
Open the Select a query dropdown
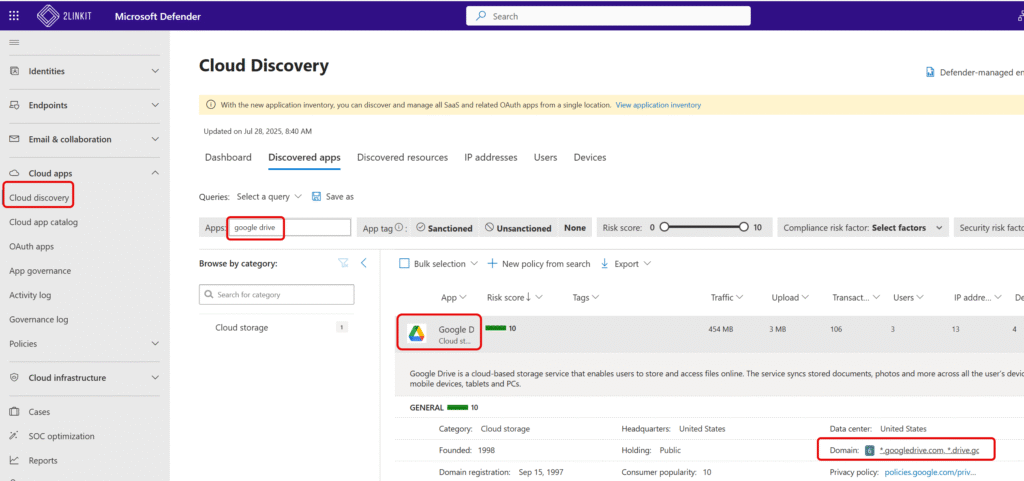click(x=269, y=196)
